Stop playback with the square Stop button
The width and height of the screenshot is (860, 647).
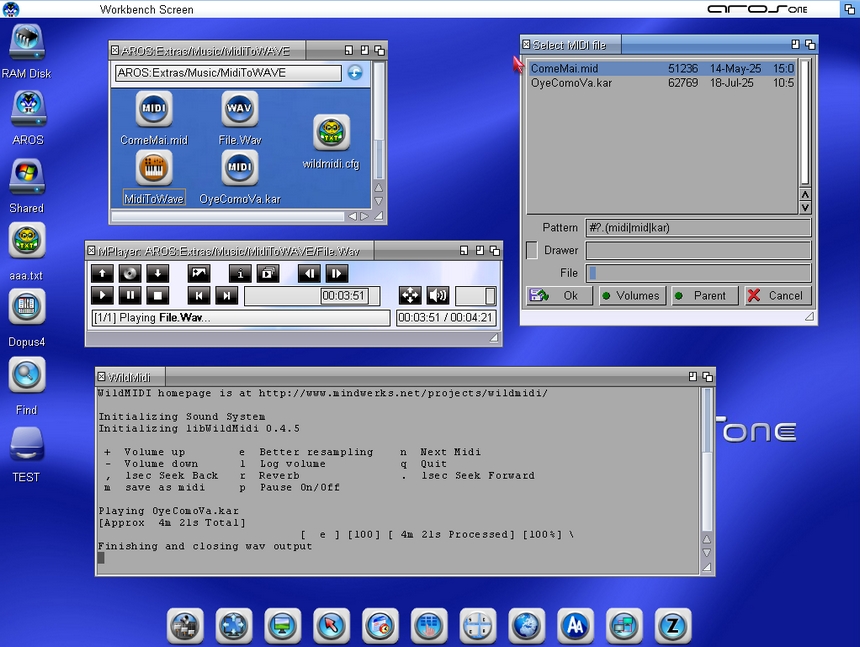[x=156, y=295]
